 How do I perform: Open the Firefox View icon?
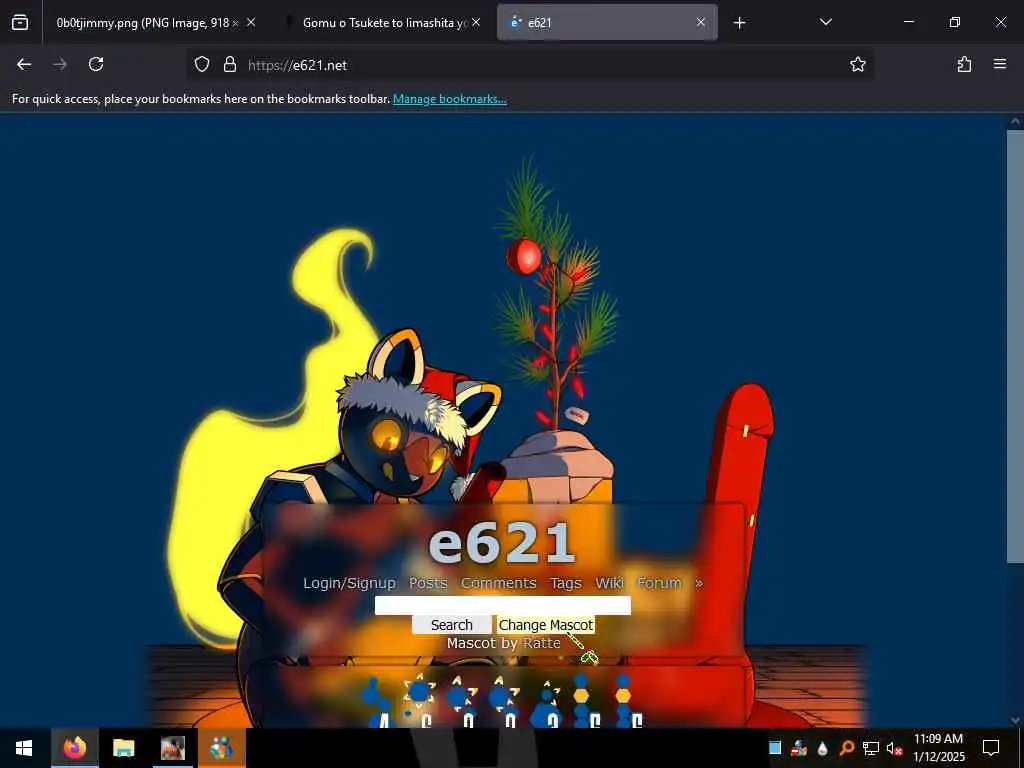tap(20, 23)
